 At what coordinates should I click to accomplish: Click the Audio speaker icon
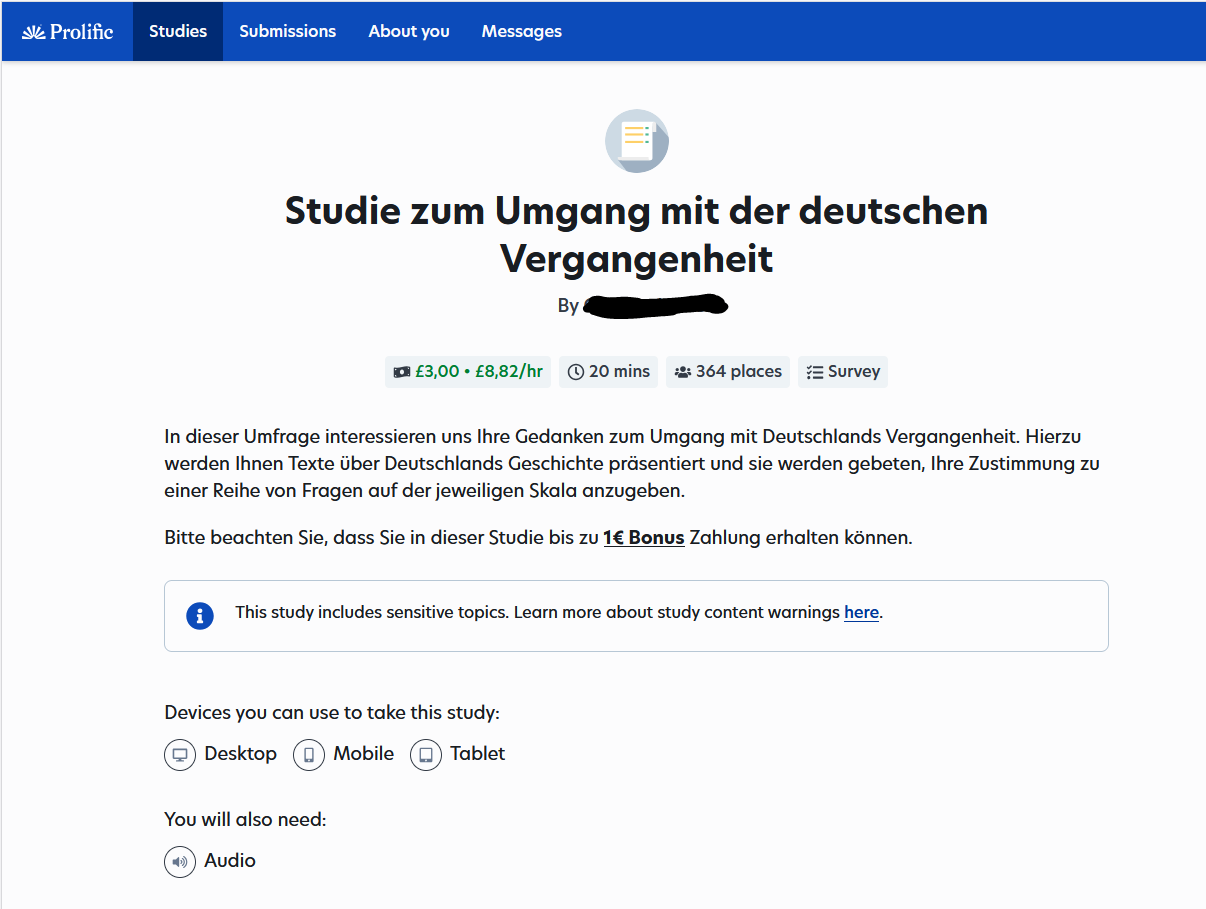pyautogui.click(x=180, y=861)
